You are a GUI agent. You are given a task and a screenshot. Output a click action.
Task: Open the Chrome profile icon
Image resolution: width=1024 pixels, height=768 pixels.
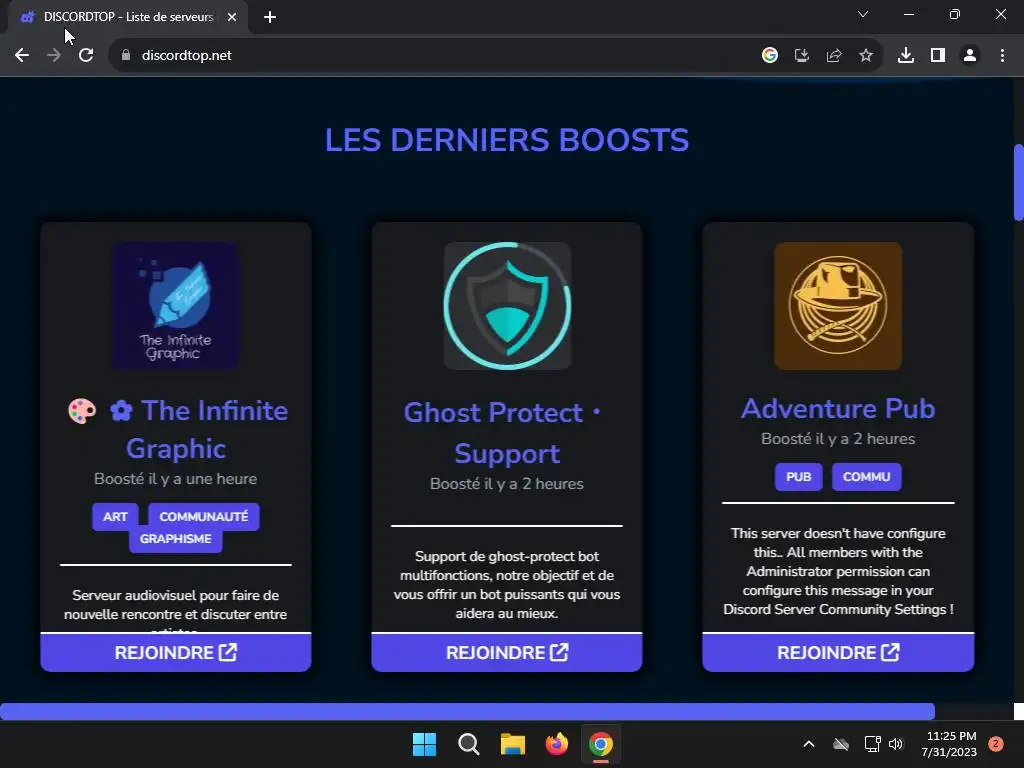pyautogui.click(x=970, y=56)
